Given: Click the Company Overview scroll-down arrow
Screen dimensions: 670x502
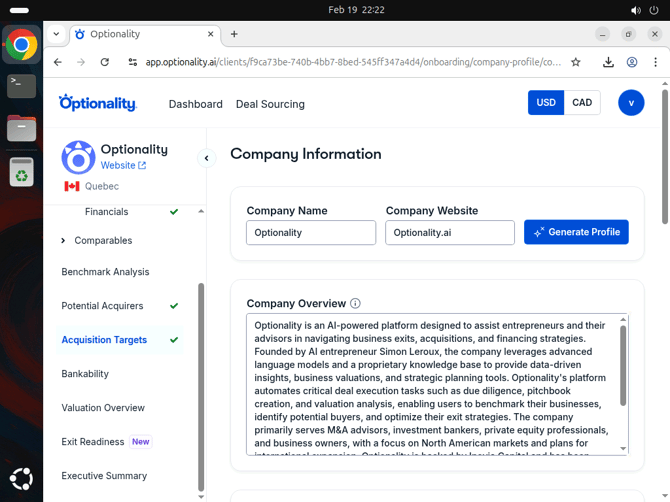Looking at the screenshot, I should 623,449.
